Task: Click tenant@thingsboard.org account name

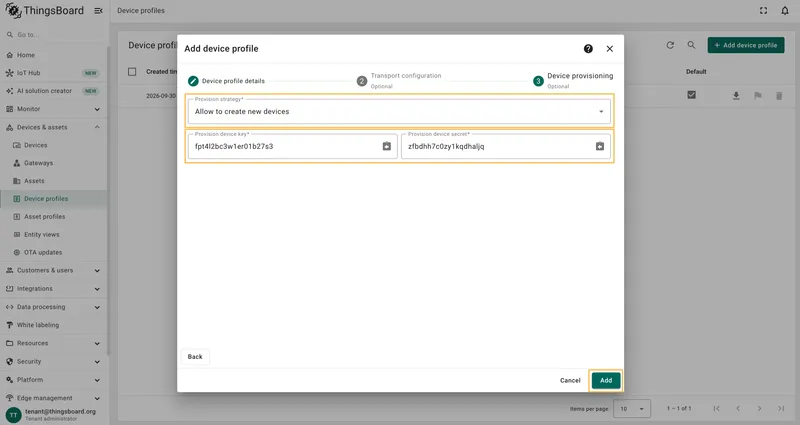Action: click(60, 412)
